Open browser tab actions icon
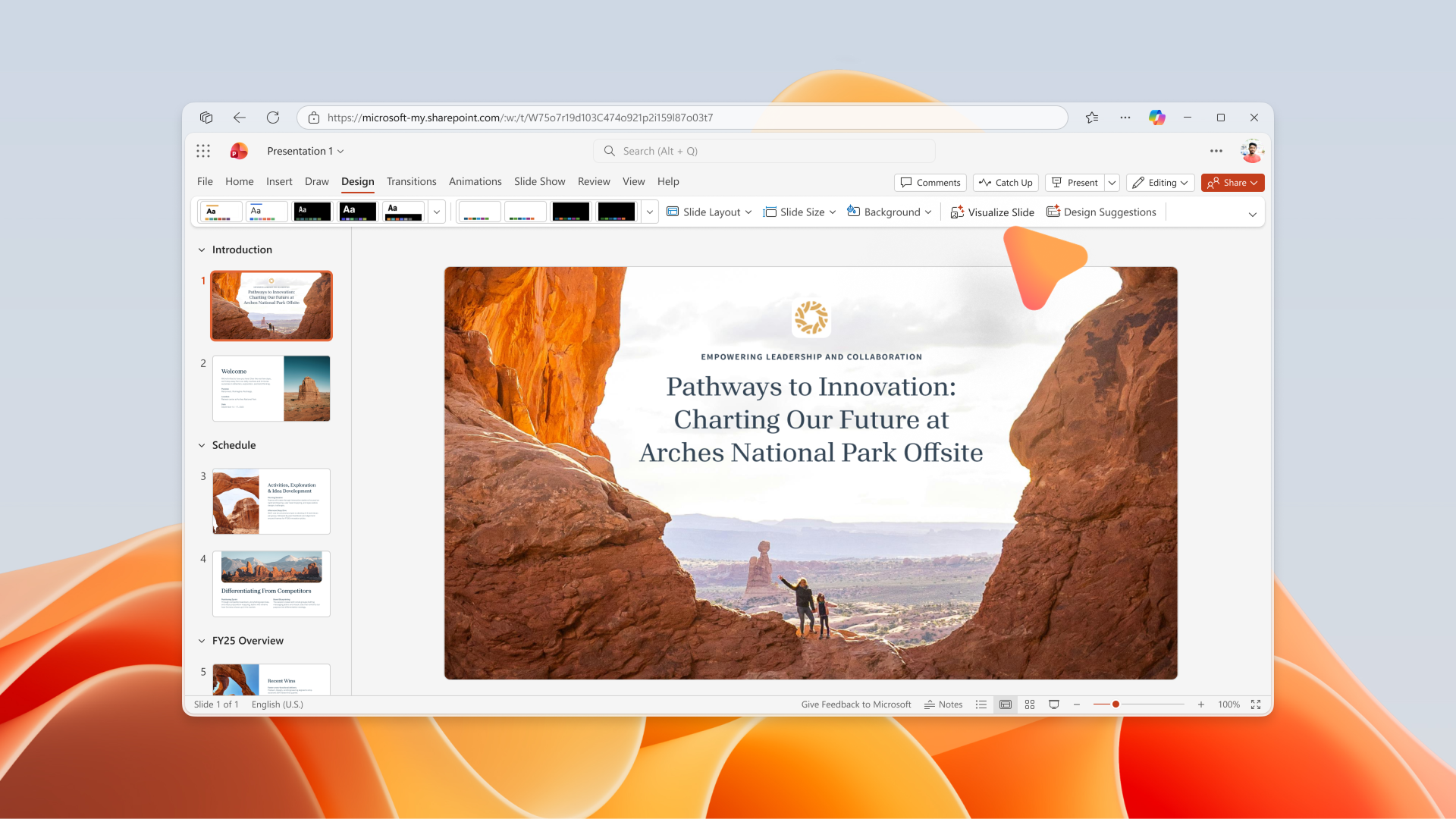The height and width of the screenshot is (819, 1456). click(x=206, y=118)
